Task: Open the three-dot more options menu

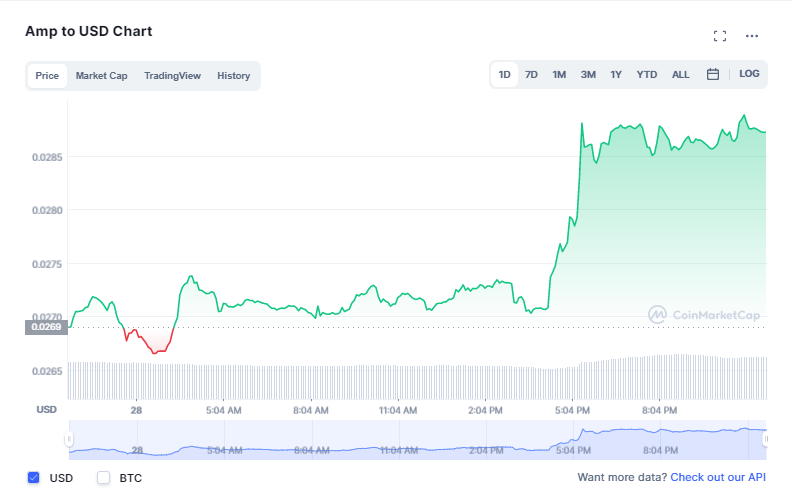Action: point(752,36)
